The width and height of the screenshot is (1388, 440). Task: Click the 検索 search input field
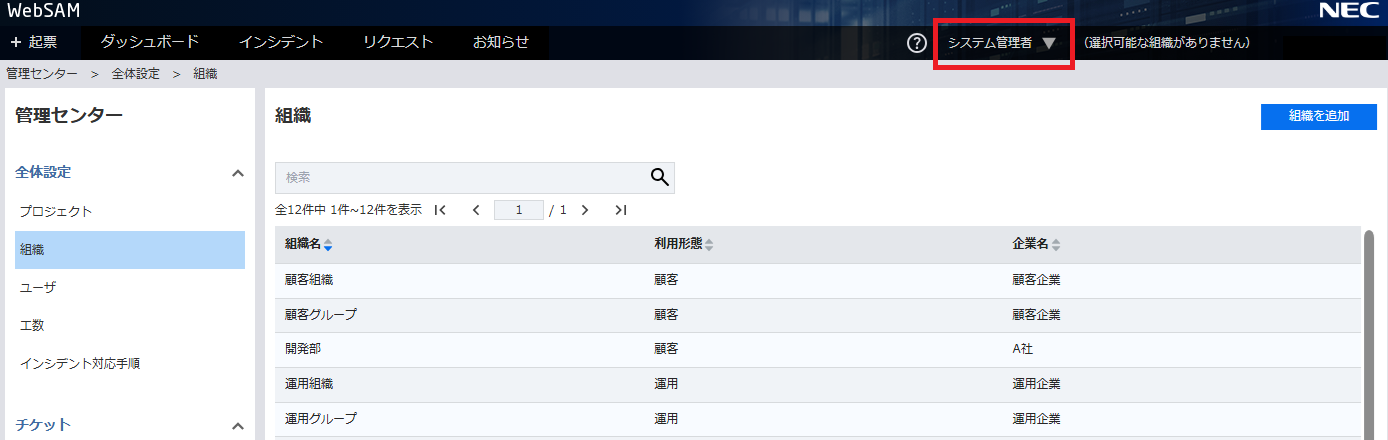460,177
